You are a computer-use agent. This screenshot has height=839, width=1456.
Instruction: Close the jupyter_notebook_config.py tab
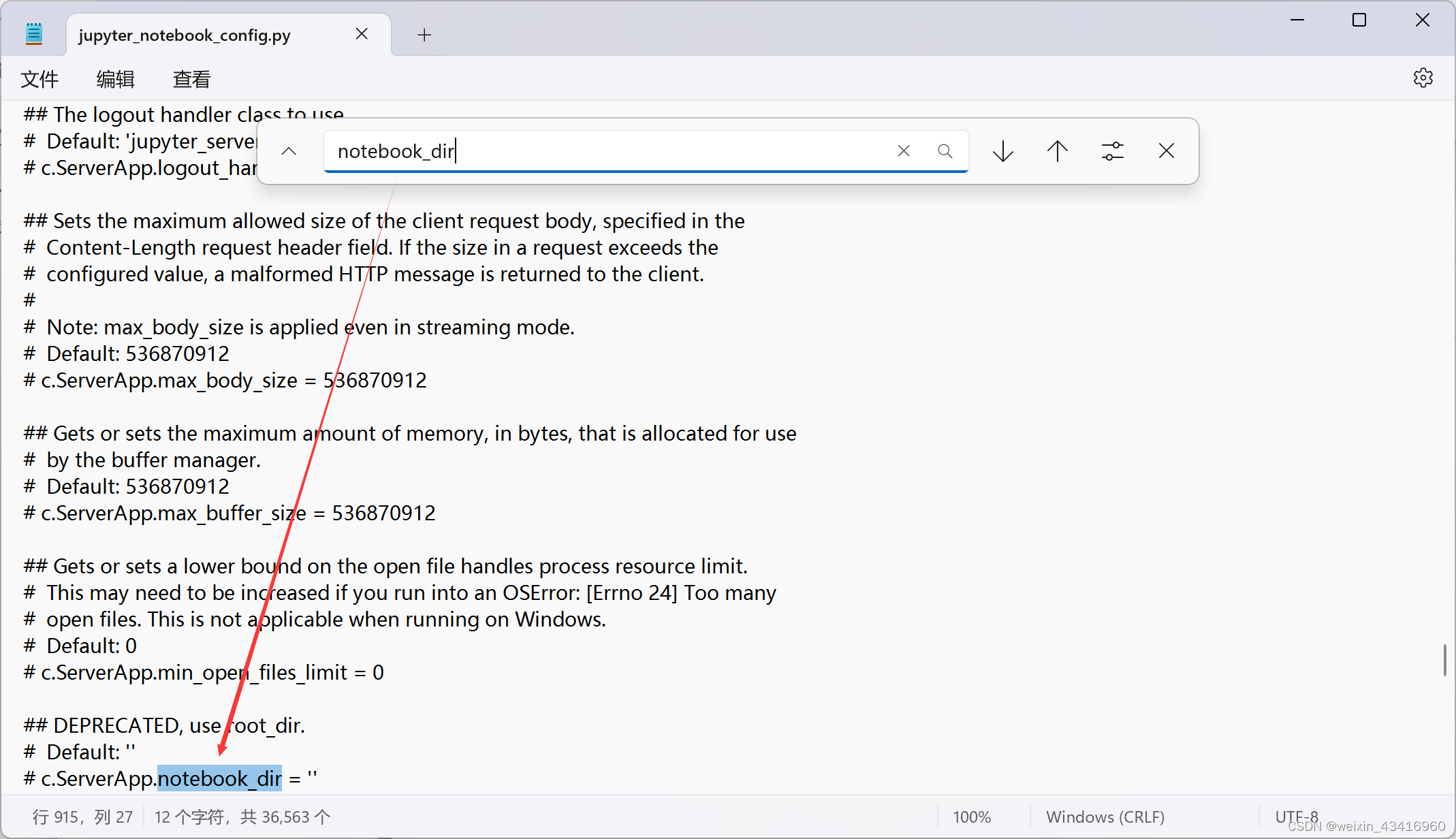362,34
